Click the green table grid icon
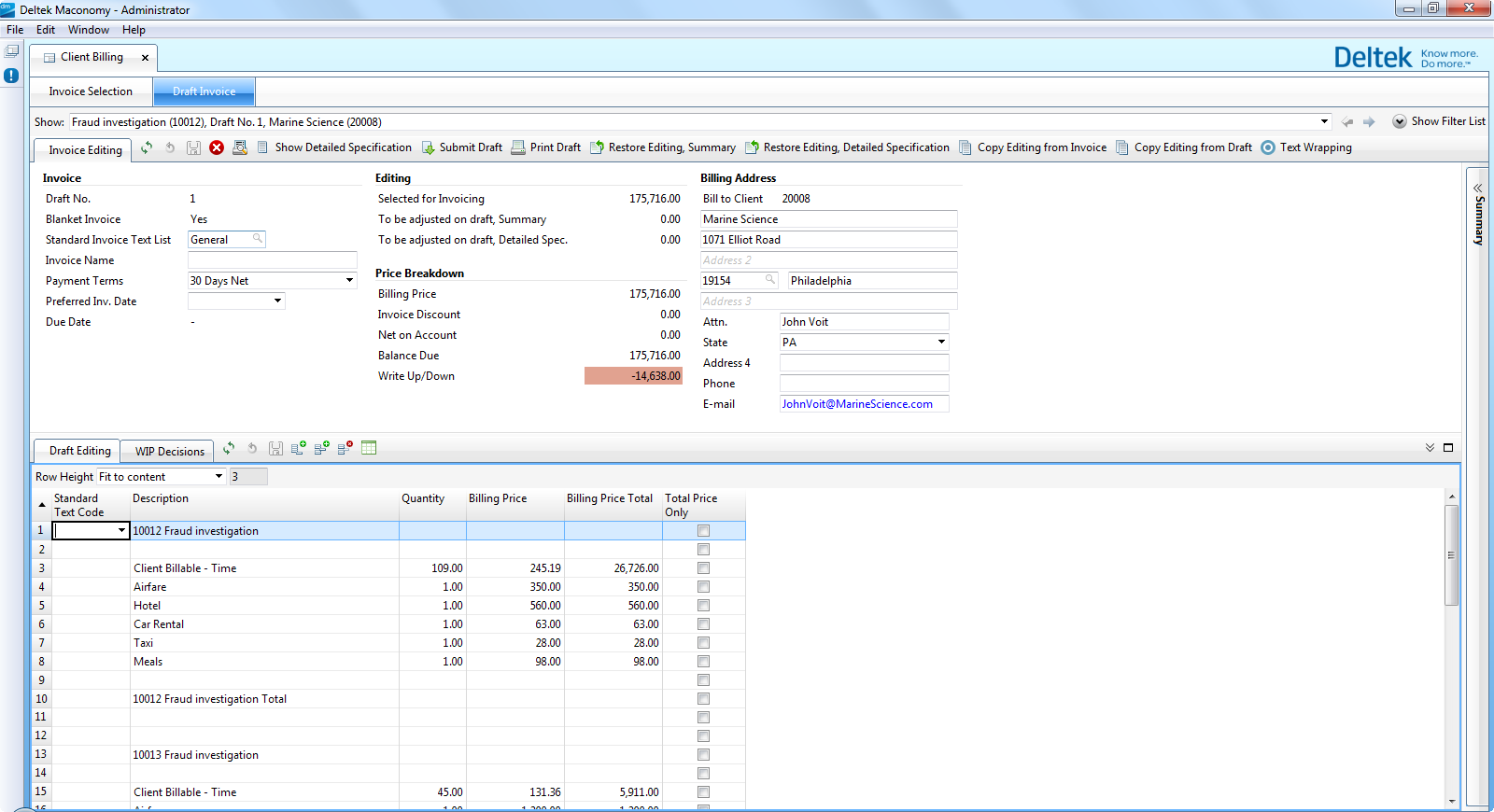The height and width of the screenshot is (812, 1494). coord(369,448)
